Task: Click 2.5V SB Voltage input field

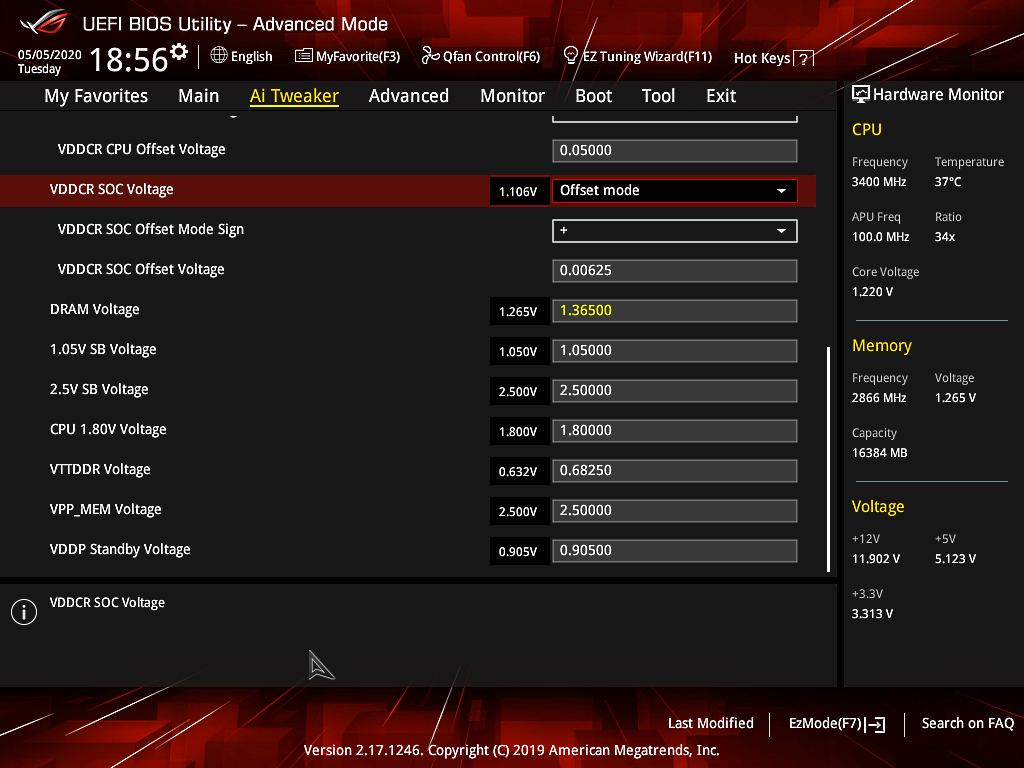Action: [675, 391]
